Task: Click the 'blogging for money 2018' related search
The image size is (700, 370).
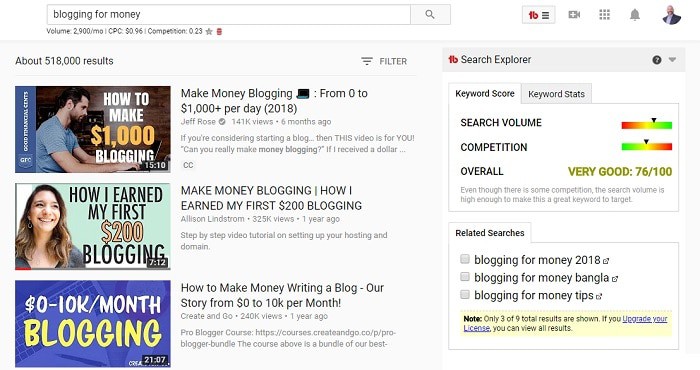Action: tap(537, 260)
